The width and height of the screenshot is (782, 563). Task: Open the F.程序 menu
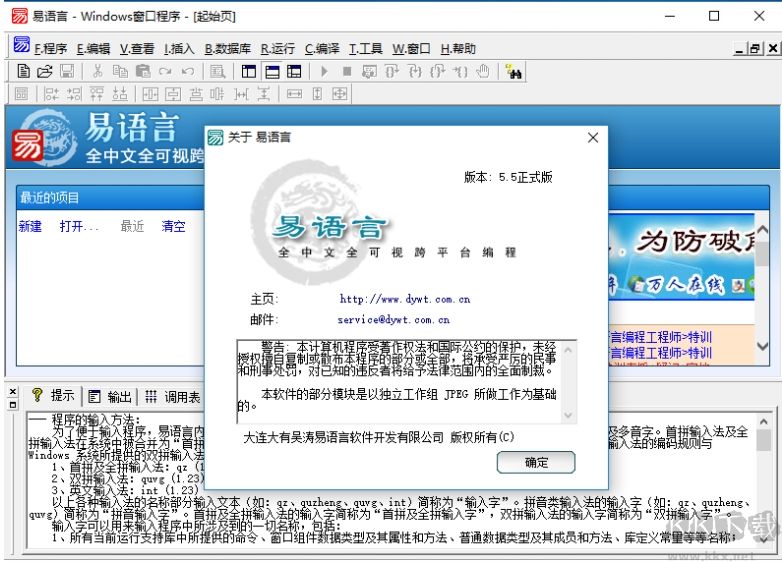[x=50, y=48]
